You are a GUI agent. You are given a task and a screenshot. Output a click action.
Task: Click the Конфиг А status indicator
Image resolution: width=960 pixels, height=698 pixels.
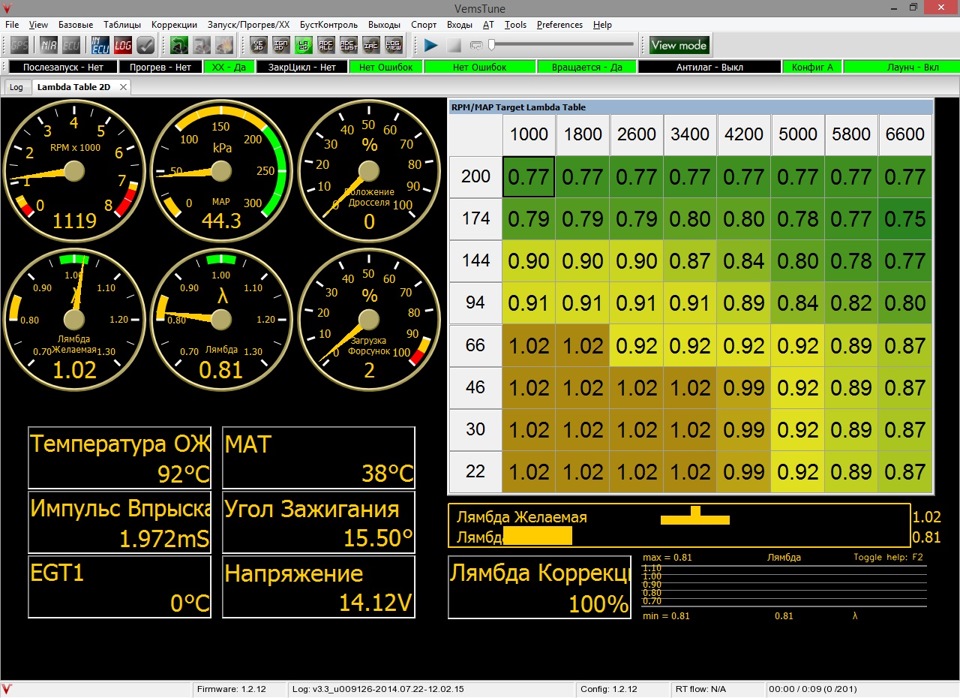click(812, 67)
